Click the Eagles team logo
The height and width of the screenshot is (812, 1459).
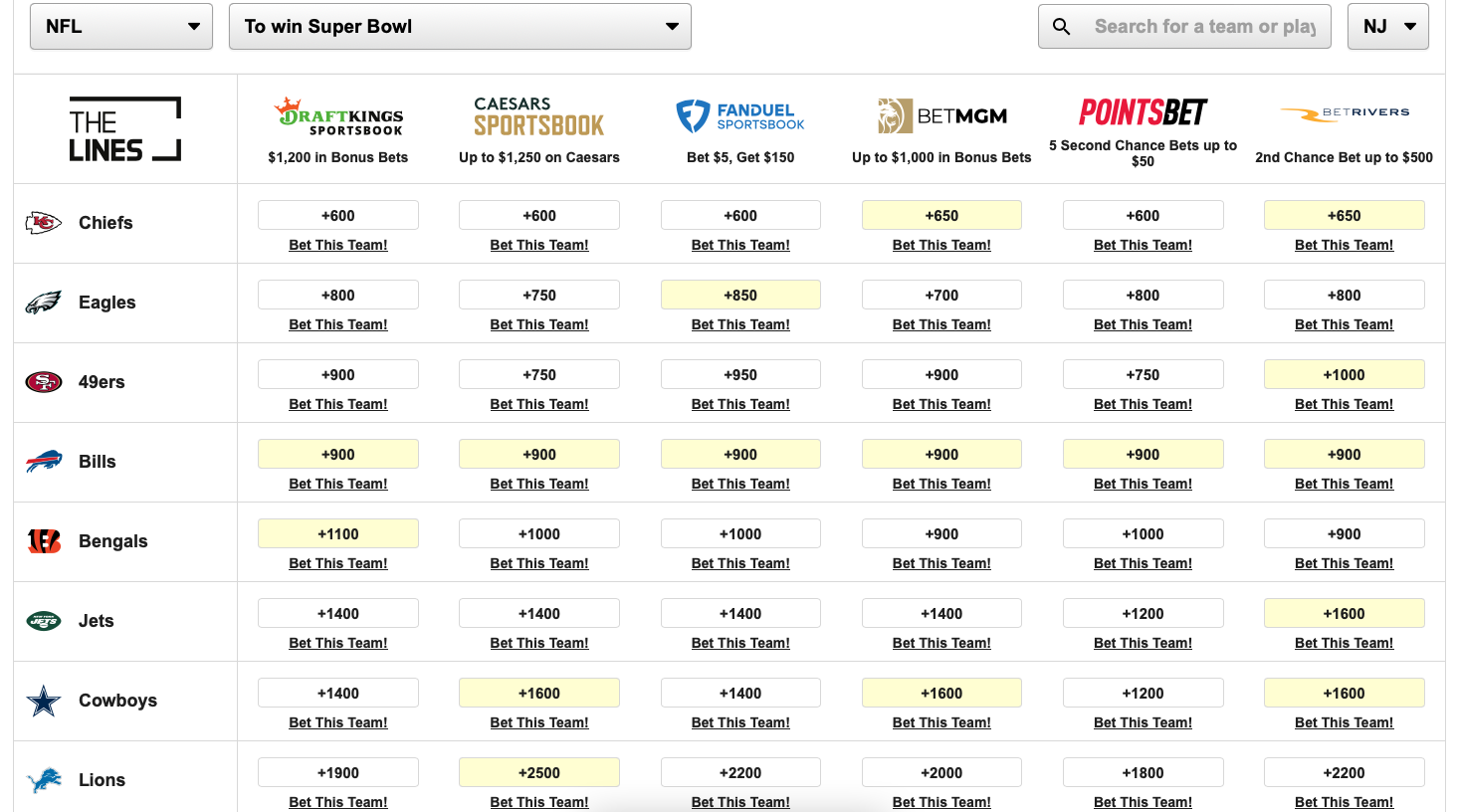coord(44,303)
